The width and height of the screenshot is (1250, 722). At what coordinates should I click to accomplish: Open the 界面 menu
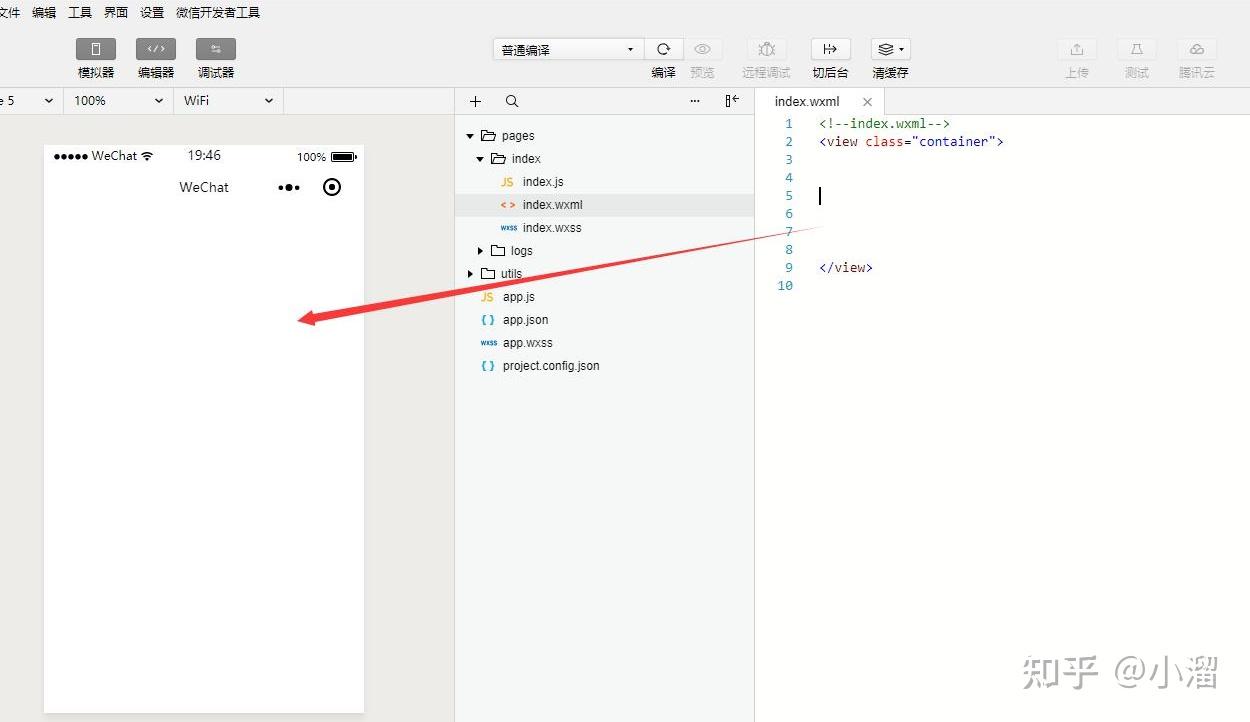(116, 13)
